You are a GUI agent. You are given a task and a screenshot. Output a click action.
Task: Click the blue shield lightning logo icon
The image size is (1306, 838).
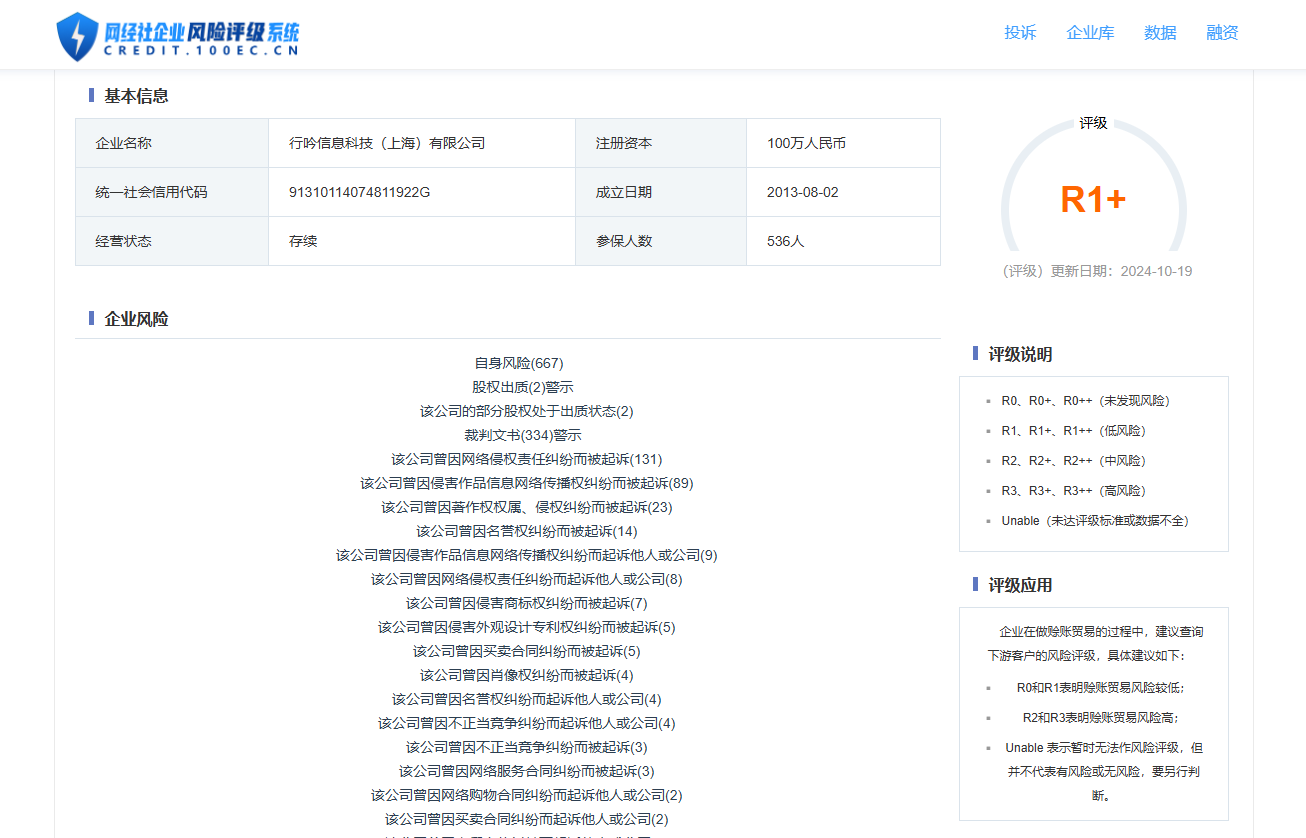click(x=78, y=37)
